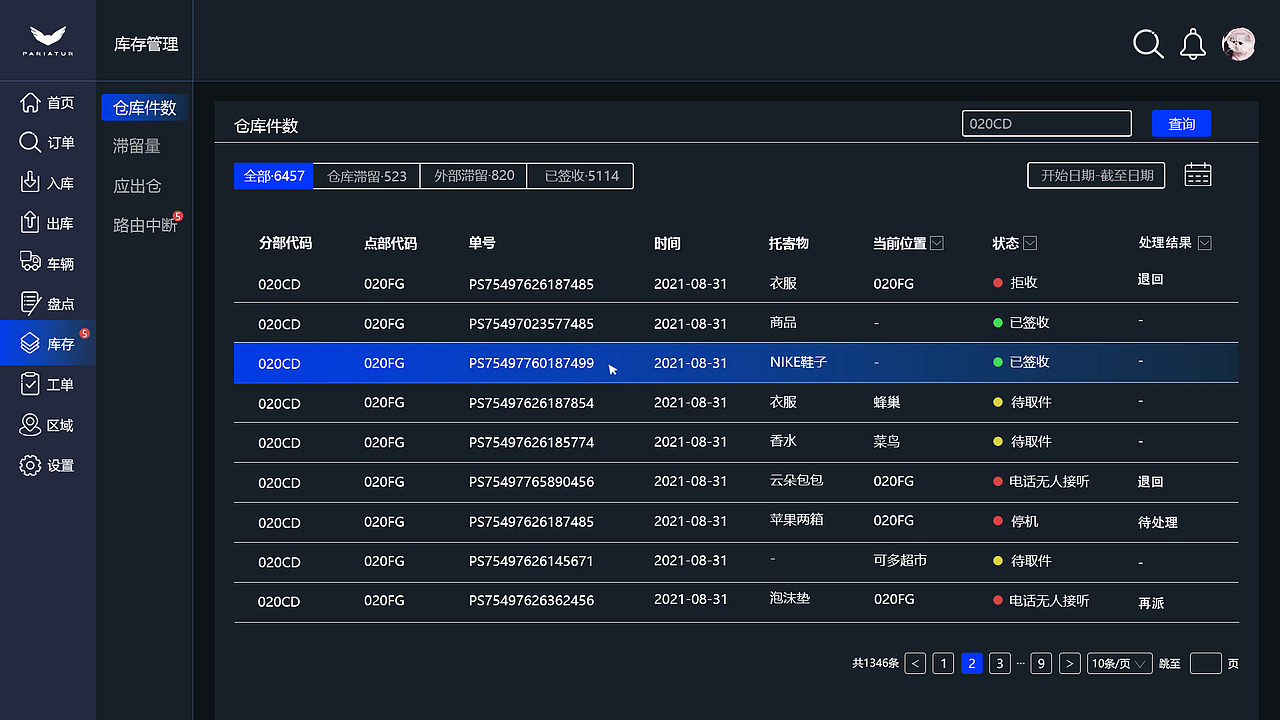Select the 订单 orders sidebar icon

[30, 142]
